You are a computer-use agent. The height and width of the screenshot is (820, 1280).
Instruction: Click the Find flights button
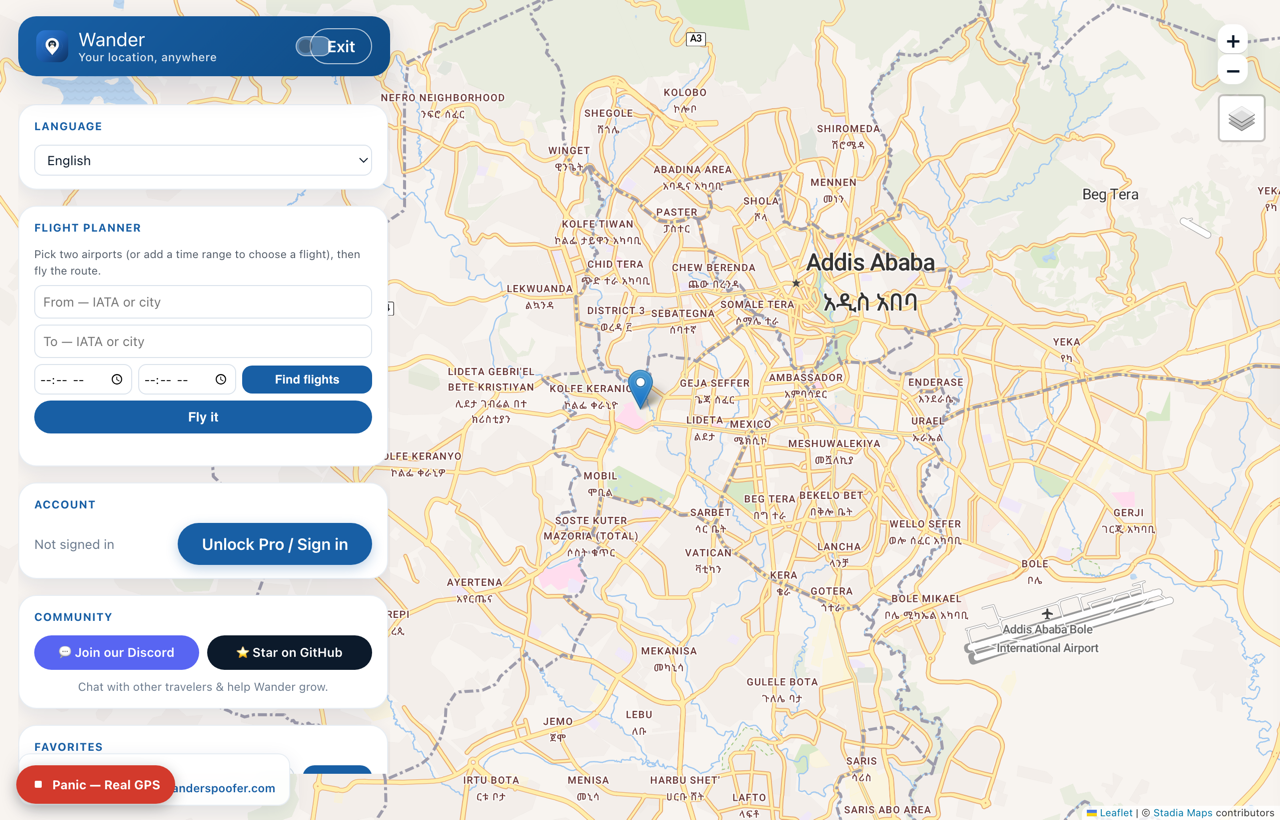[x=307, y=380]
